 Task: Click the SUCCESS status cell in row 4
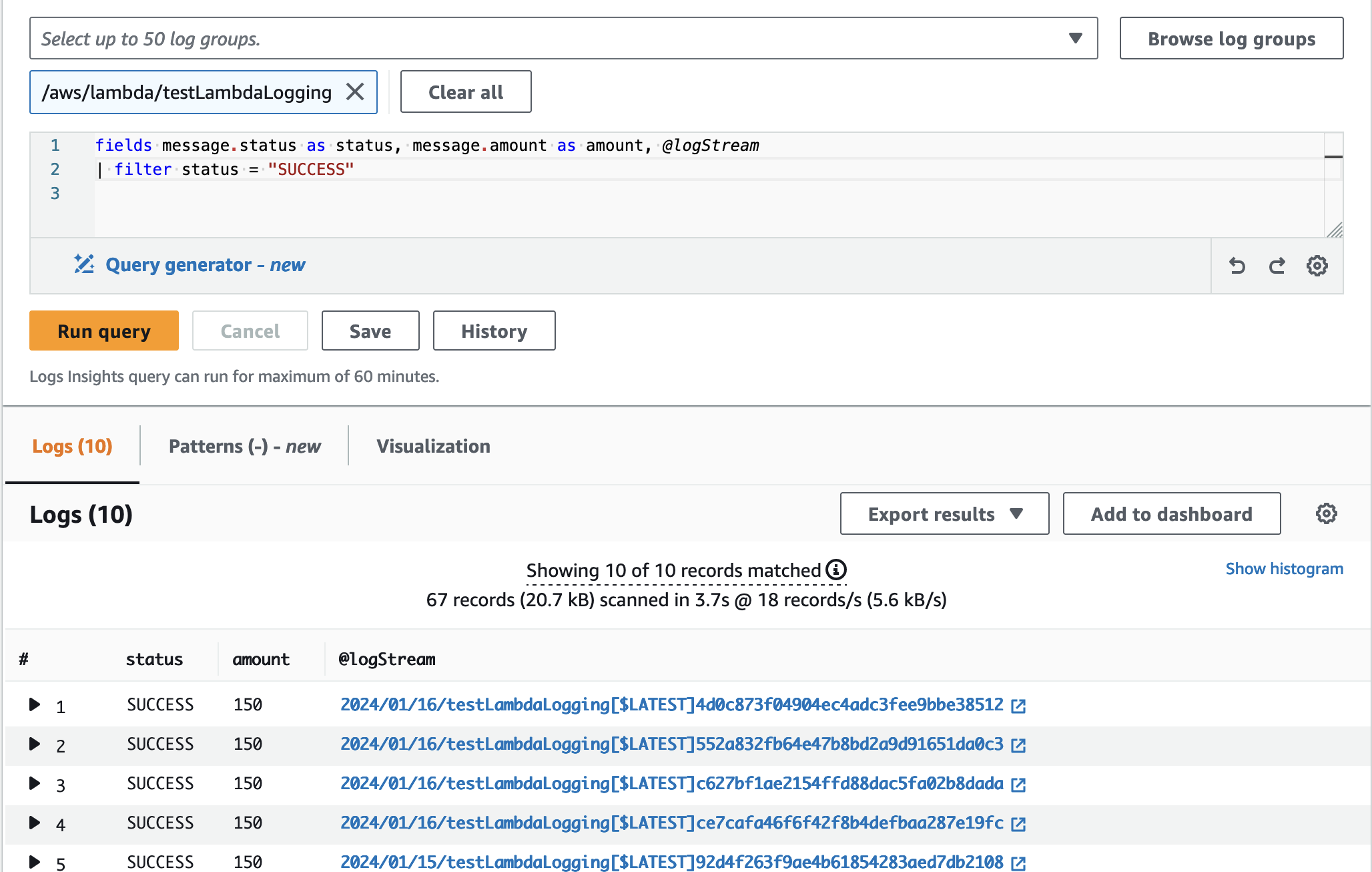(x=160, y=823)
